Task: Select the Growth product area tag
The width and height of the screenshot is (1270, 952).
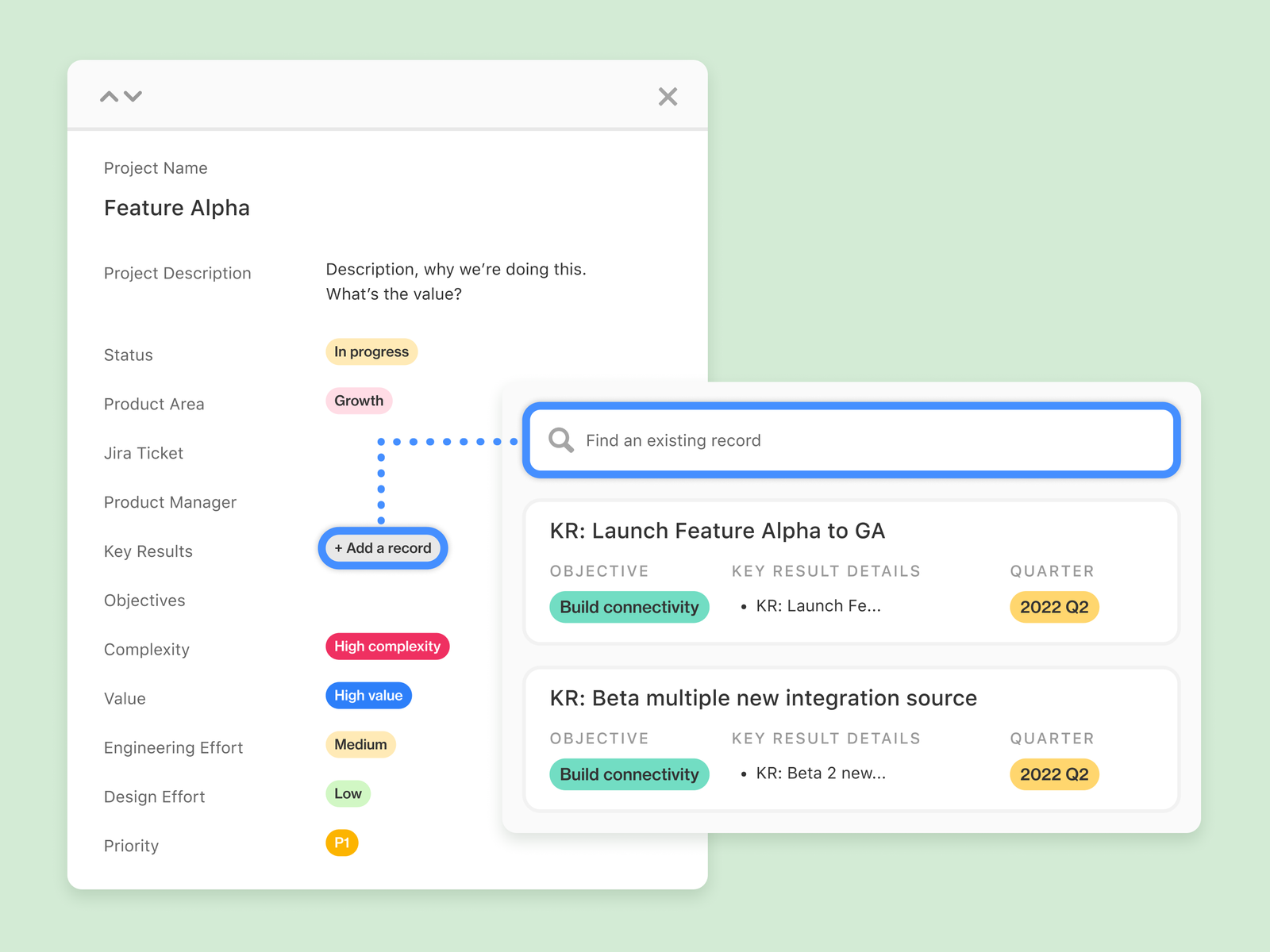Action: pos(359,401)
